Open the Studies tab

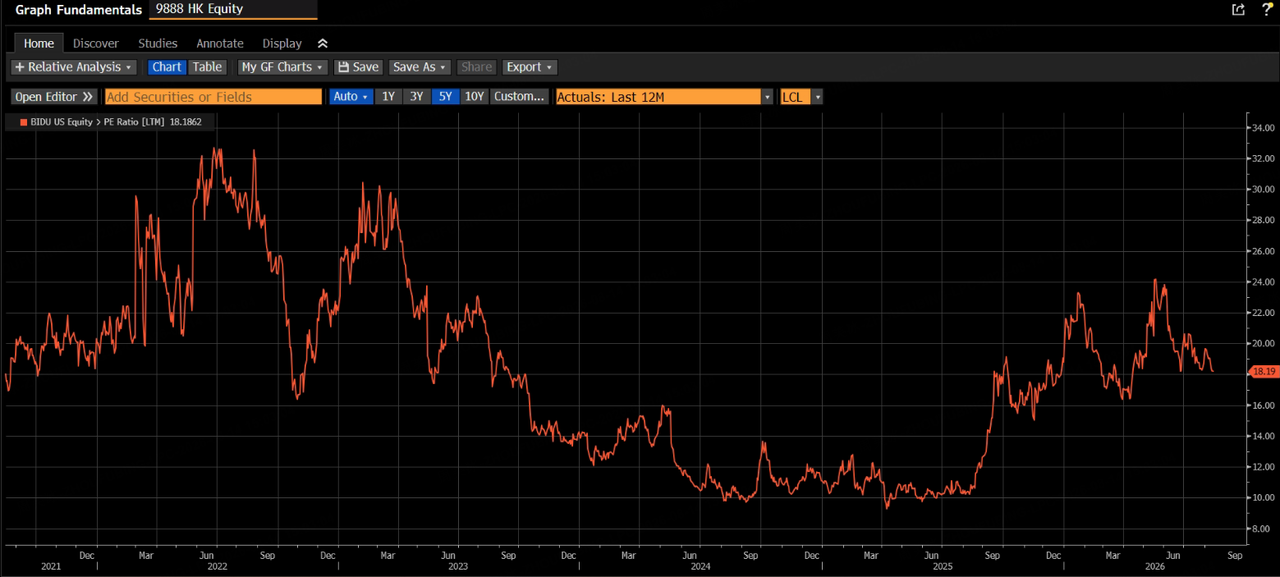pyautogui.click(x=158, y=43)
